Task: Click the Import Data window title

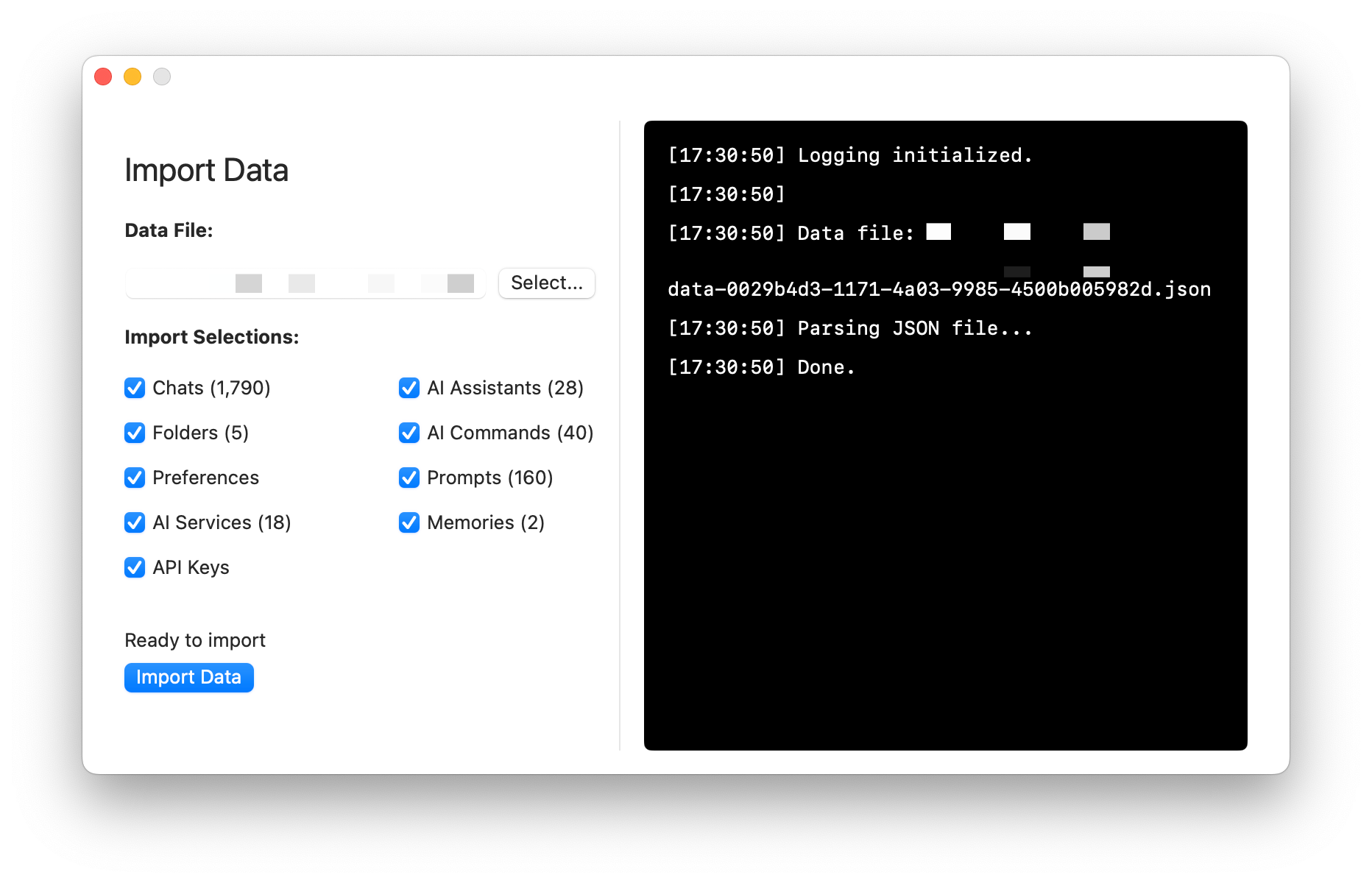Action: click(x=207, y=170)
